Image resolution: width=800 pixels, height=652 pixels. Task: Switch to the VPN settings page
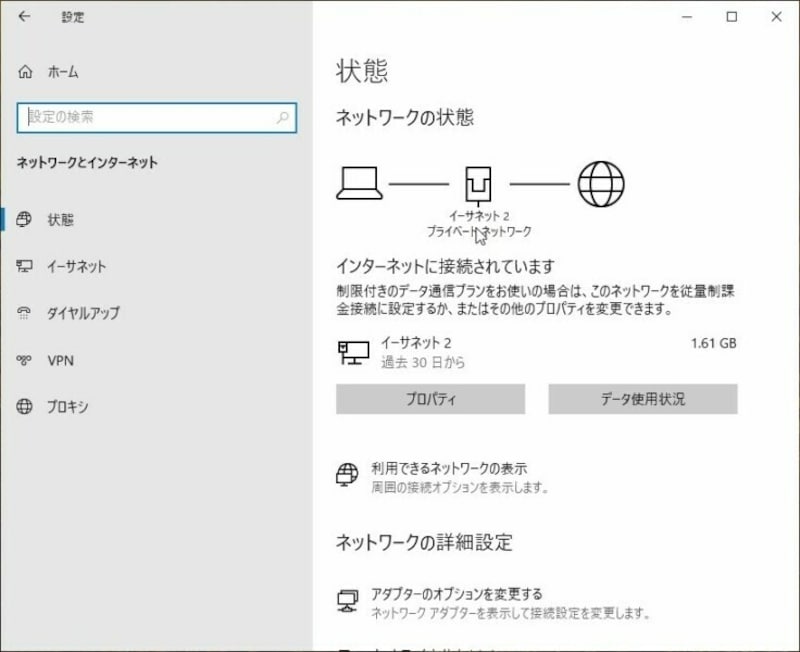tap(60, 360)
